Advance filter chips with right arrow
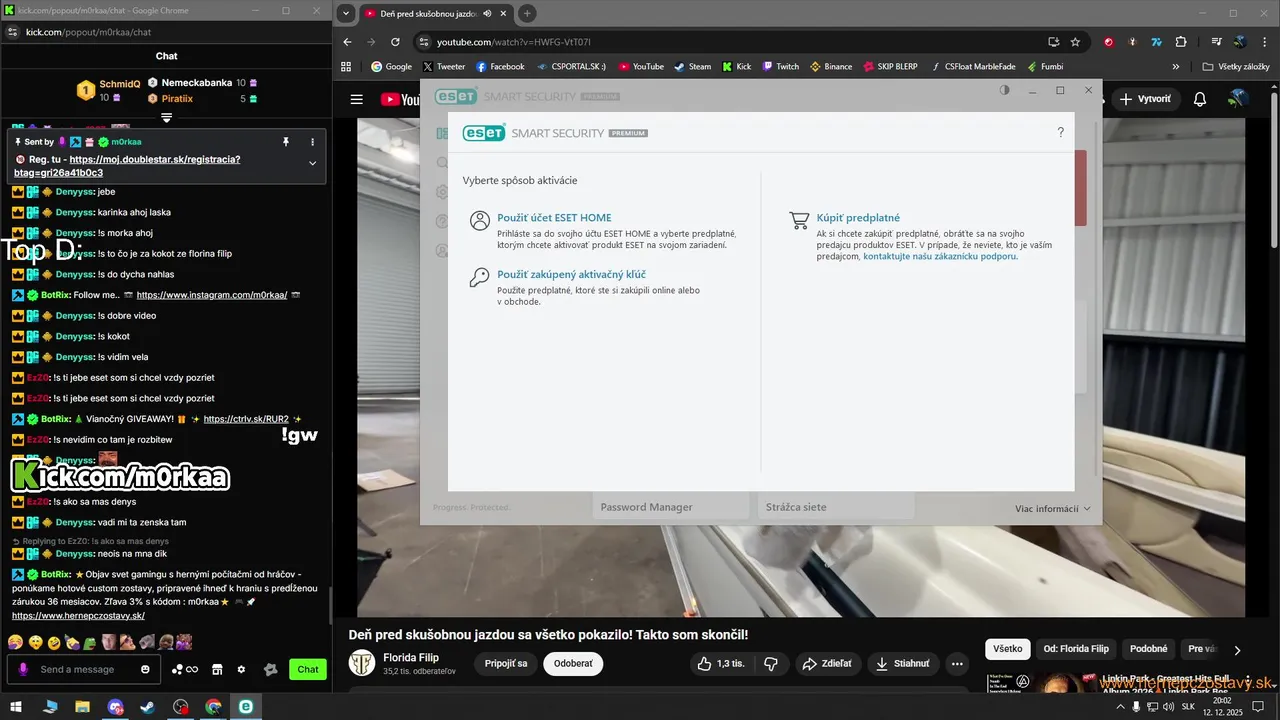 tap(1237, 650)
